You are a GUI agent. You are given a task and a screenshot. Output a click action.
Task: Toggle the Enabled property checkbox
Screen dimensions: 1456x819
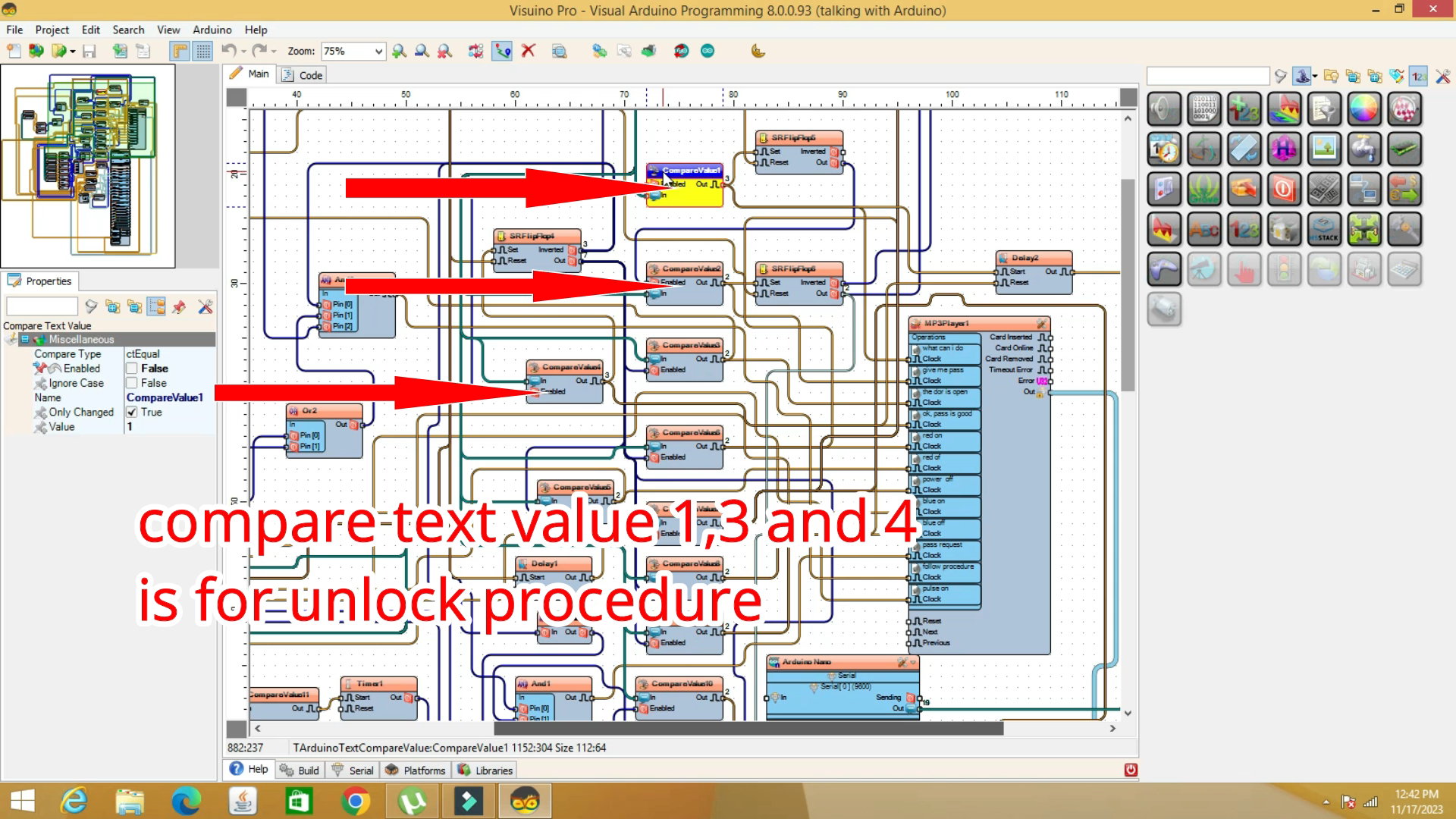click(x=132, y=369)
